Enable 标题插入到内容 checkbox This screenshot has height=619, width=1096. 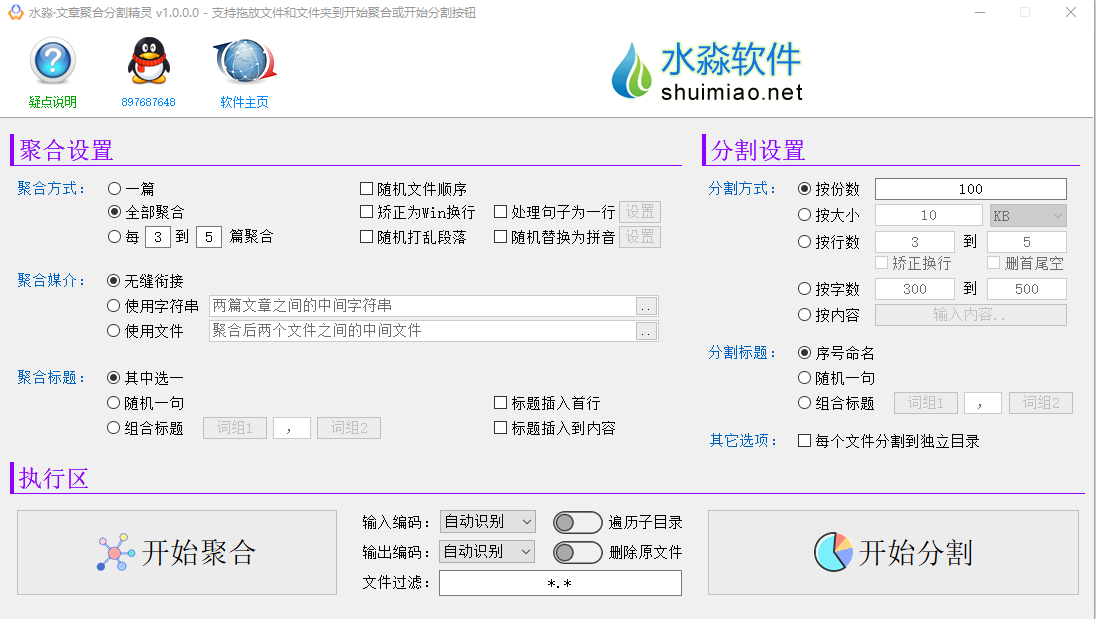[554, 428]
